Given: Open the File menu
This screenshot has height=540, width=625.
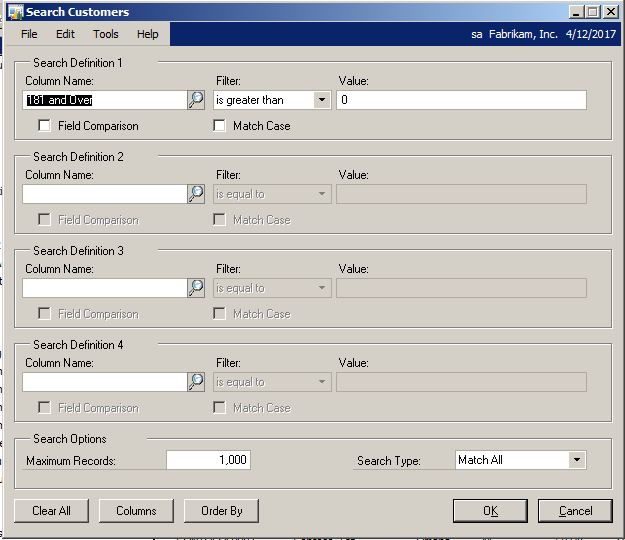Looking at the screenshot, I should tap(29, 34).
